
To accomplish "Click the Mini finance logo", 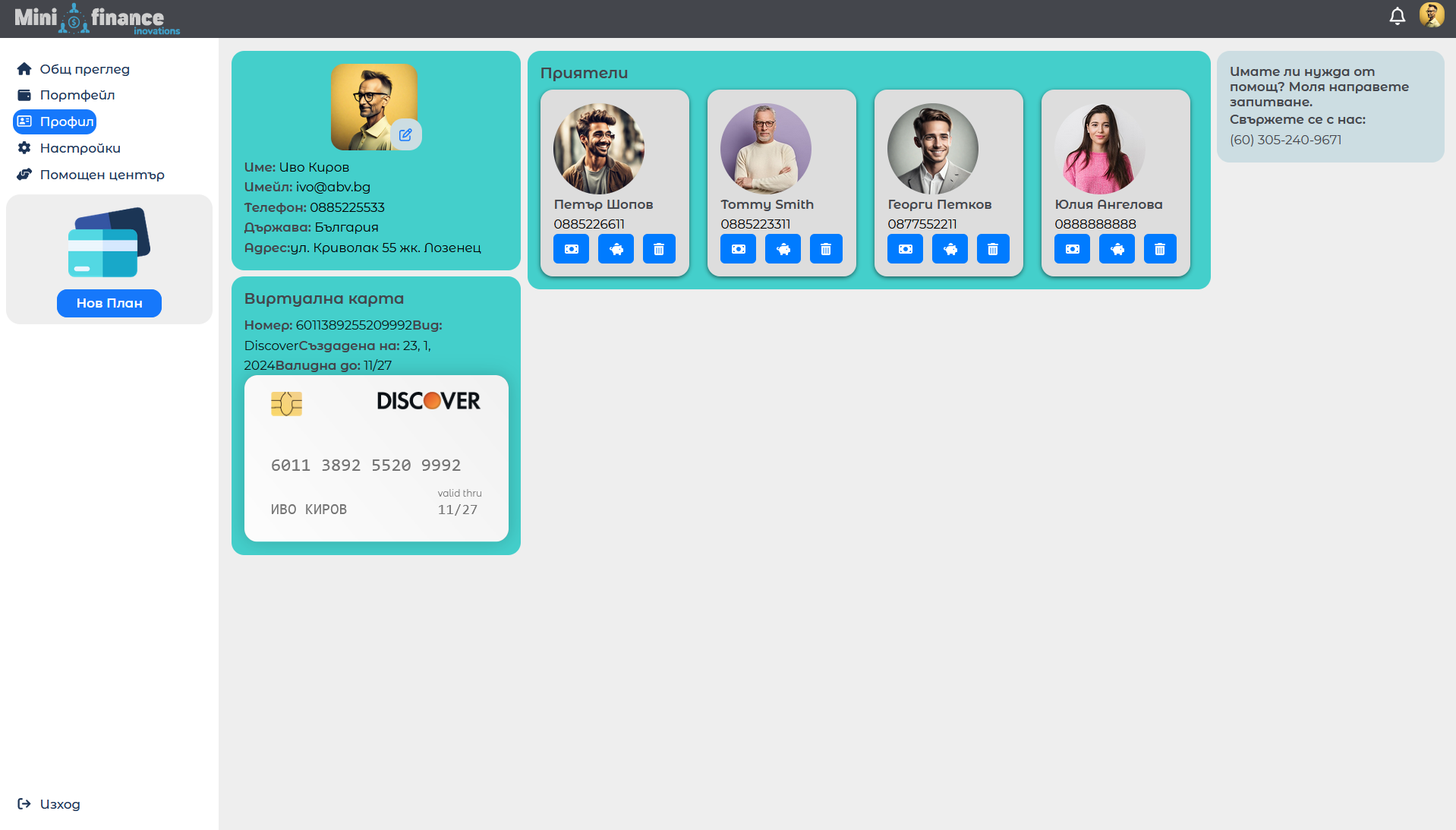I will 97,18.
